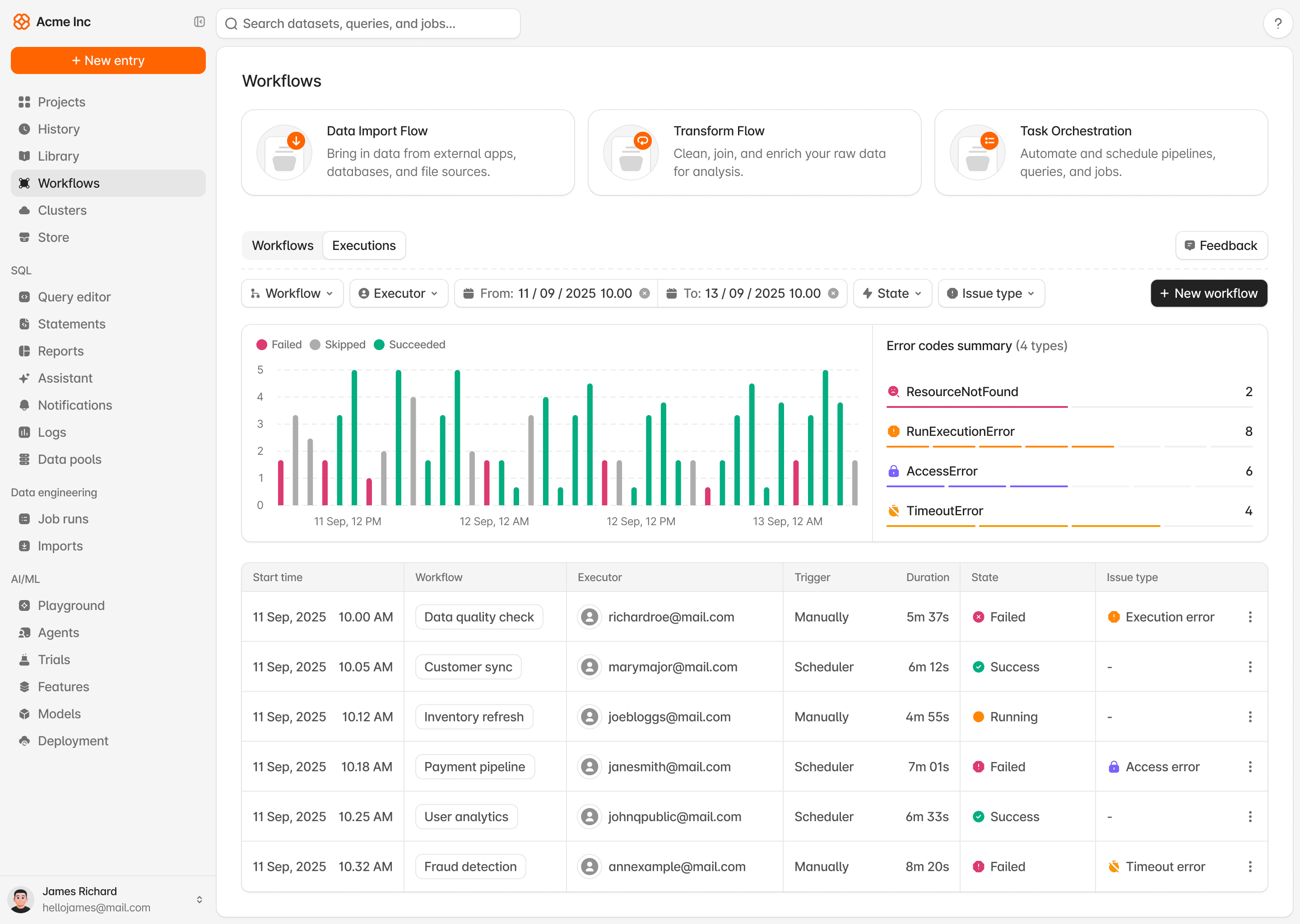The image size is (1300, 924).
Task: Toggle Skipped series in chart legend
Action: click(338, 344)
